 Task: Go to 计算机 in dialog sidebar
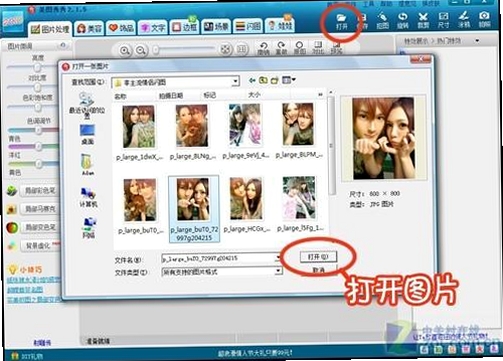point(88,197)
